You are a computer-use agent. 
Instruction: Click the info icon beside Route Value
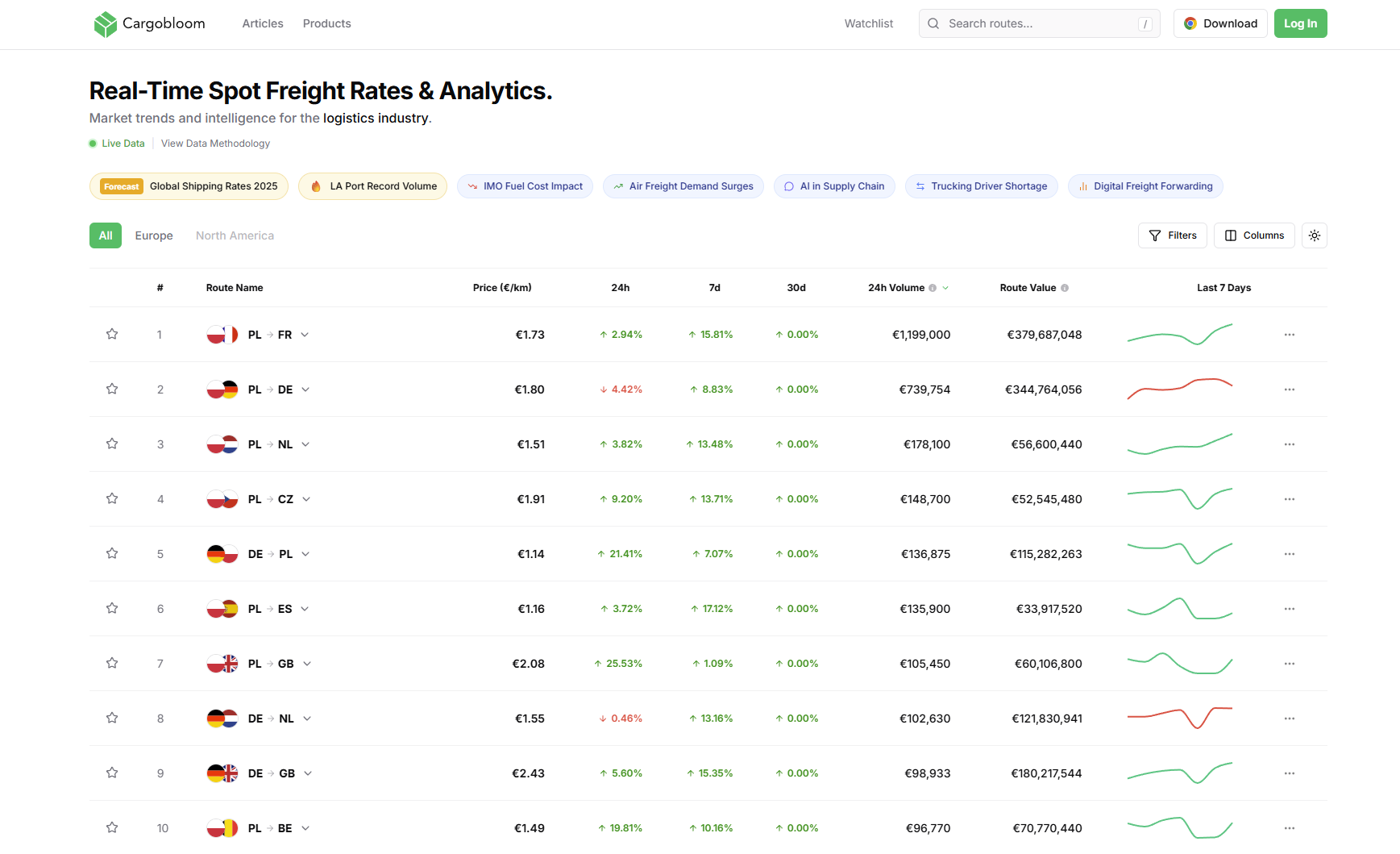tap(1065, 288)
